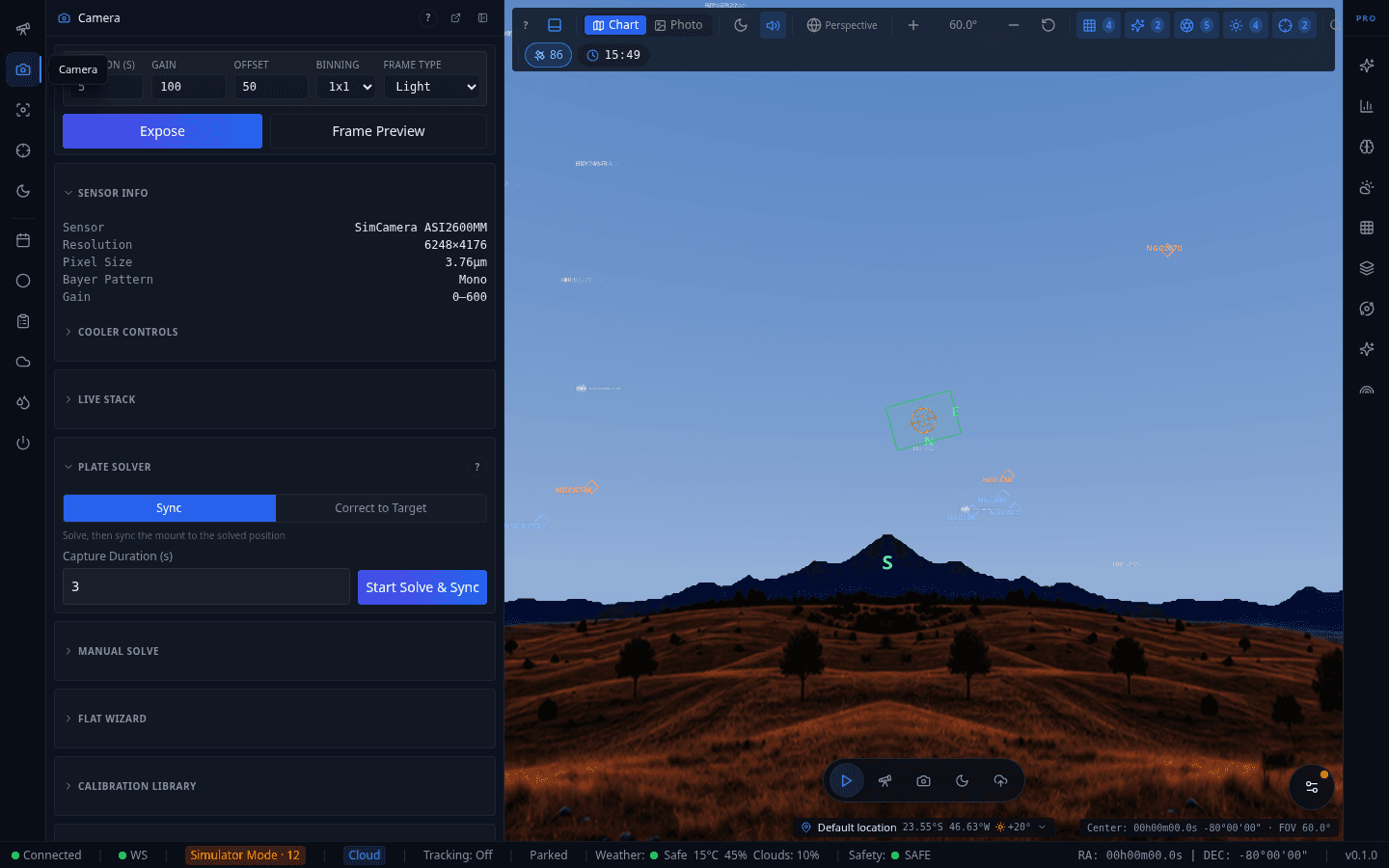Open the Frame Type Light dropdown
1389x868 pixels.
click(432, 87)
